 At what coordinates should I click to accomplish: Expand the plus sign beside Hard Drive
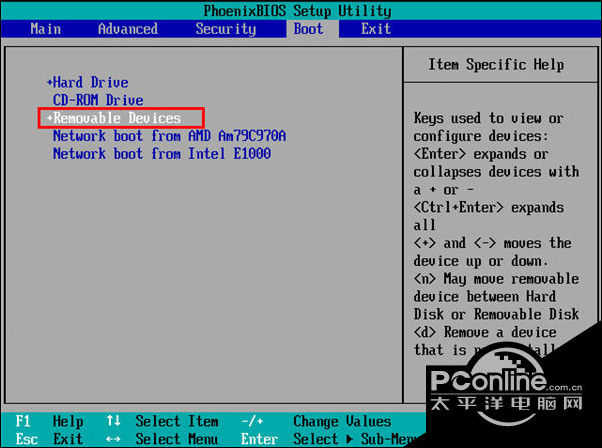(49, 82)
